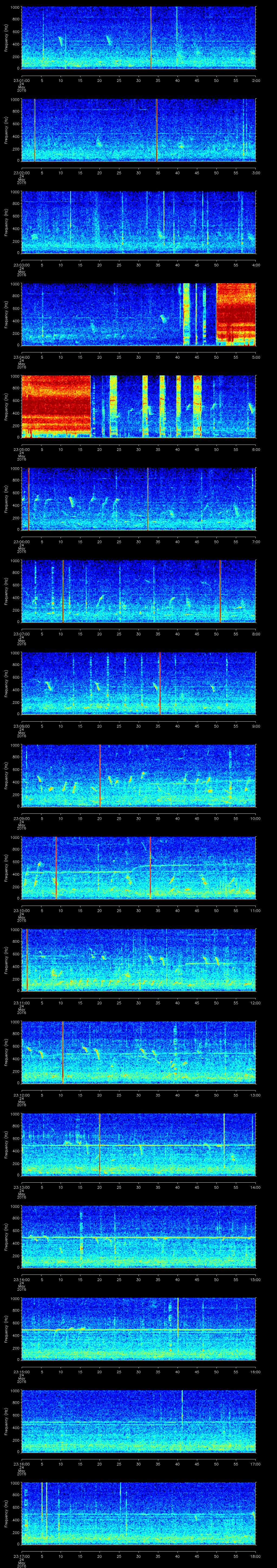Click the 5:00 end time label
The width and height of the screenshot is (277, 1568).
point(256,357)
